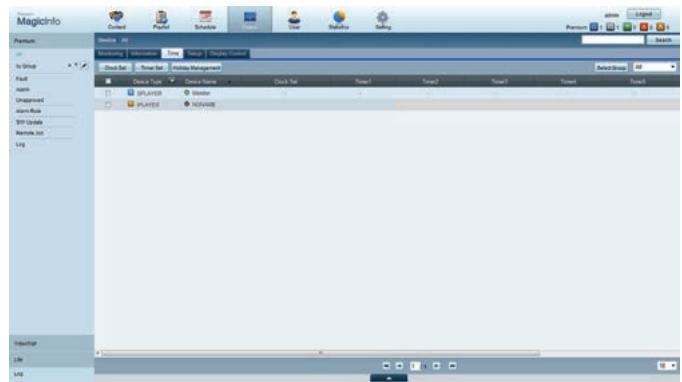Switch to the Information tab
Image resolution: width=682 pixels, height=382 pixels.
click(x=144, y=54)
